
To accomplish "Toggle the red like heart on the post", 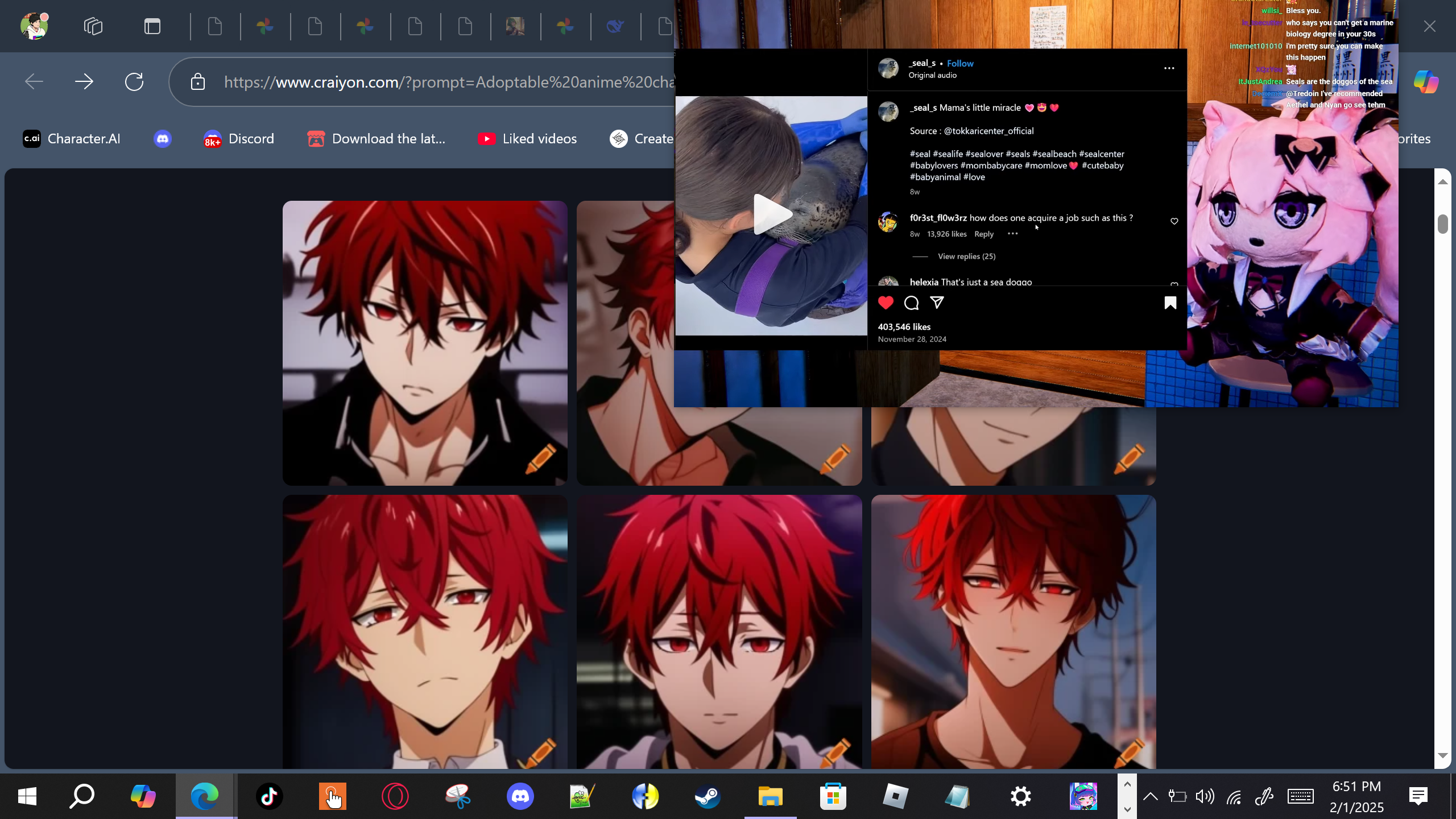I will [886, 303].
